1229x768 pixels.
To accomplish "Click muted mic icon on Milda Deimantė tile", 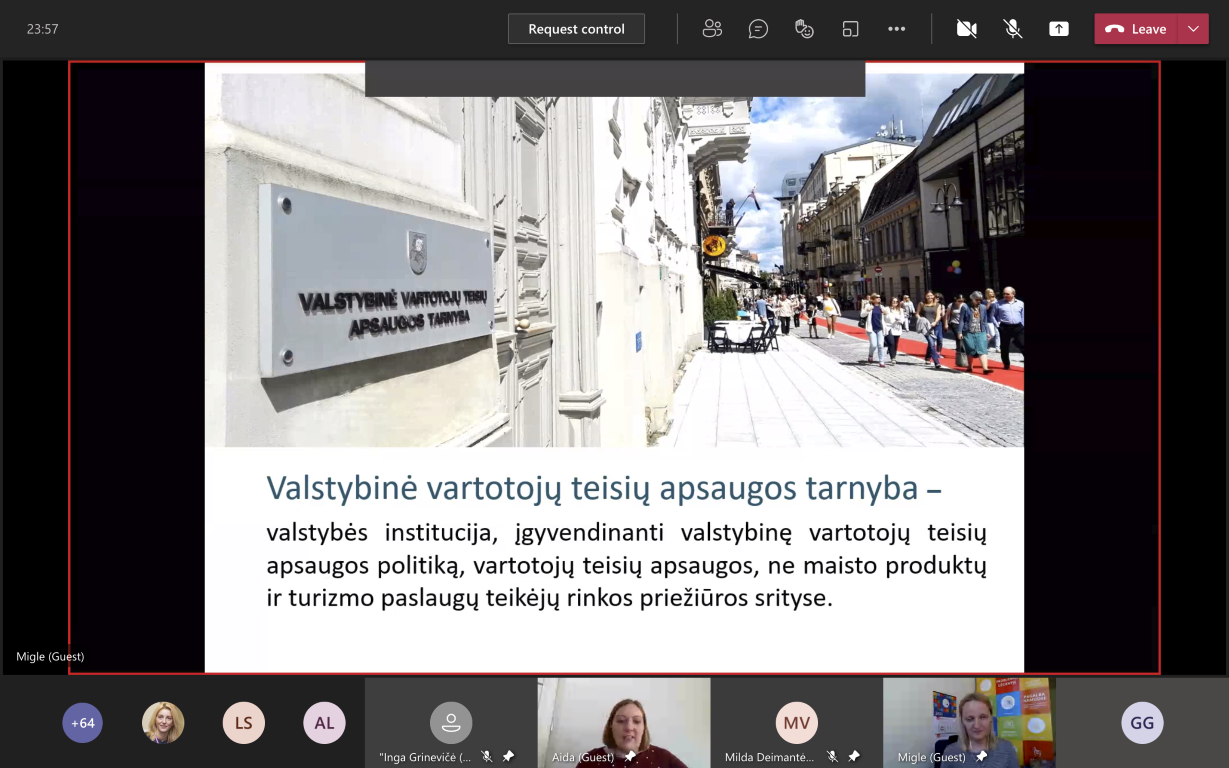I will (x=832, y=757).
